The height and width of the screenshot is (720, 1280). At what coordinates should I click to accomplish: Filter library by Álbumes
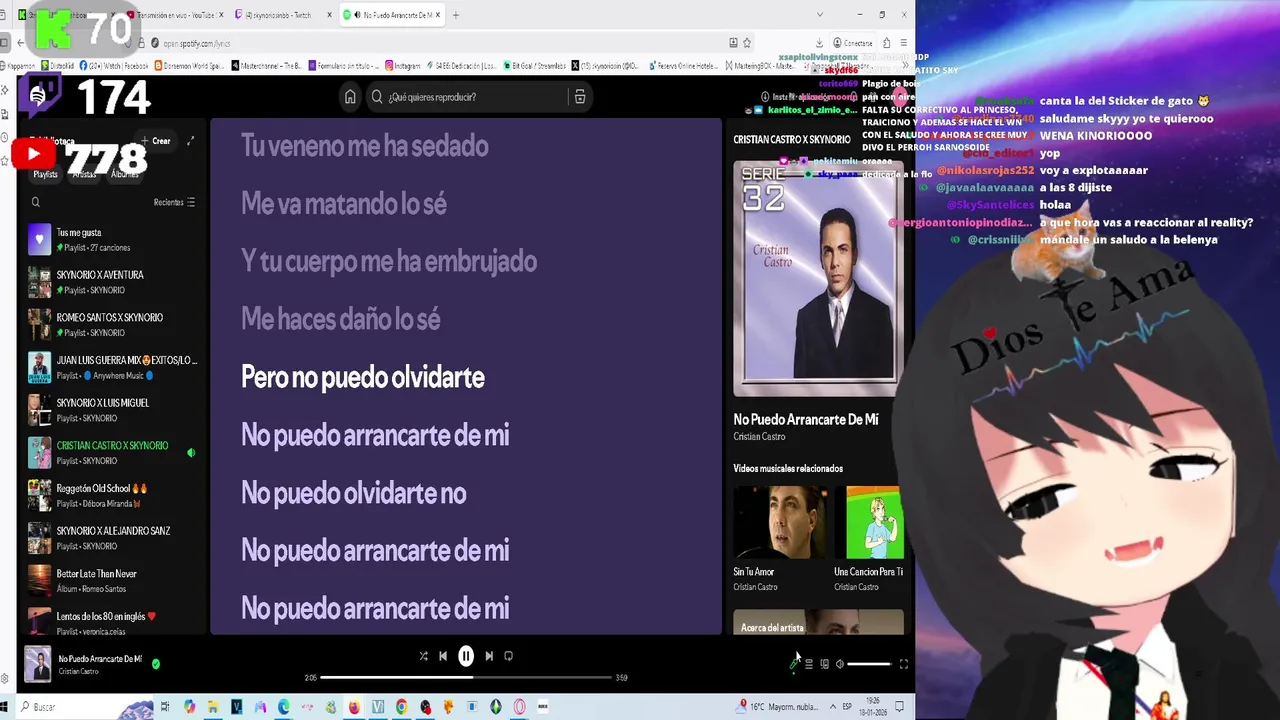click(125, 174)
